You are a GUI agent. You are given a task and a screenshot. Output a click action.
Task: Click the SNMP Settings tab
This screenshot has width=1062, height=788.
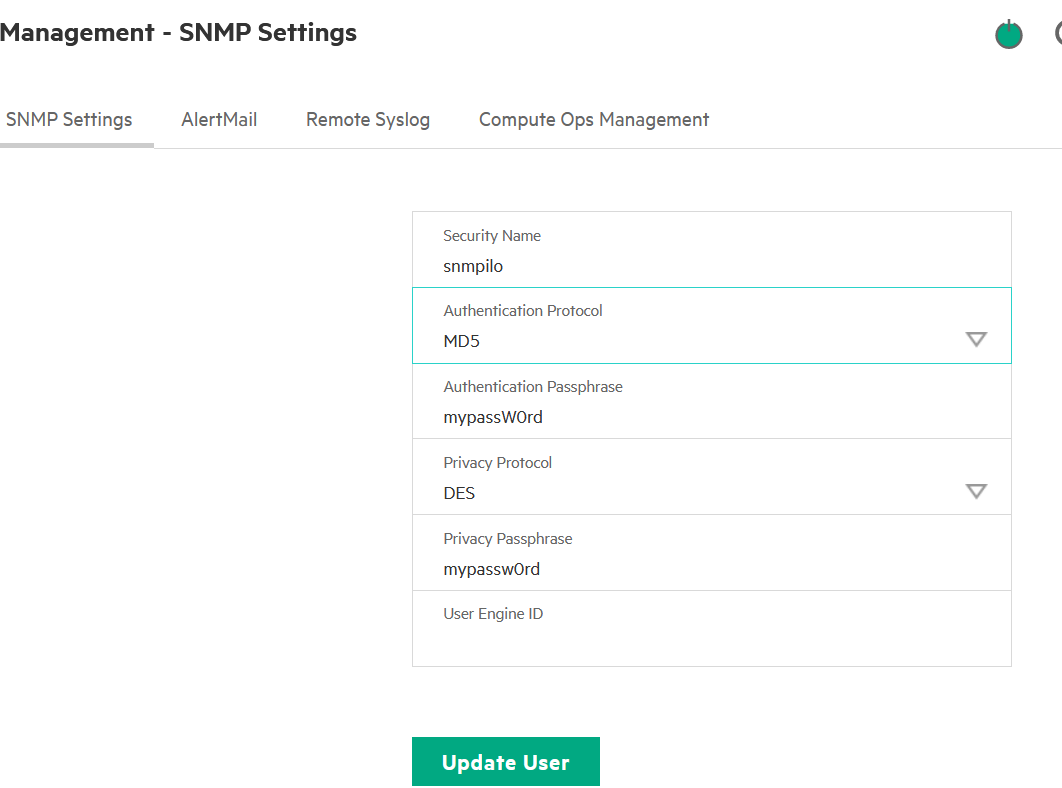coord(69,119)
